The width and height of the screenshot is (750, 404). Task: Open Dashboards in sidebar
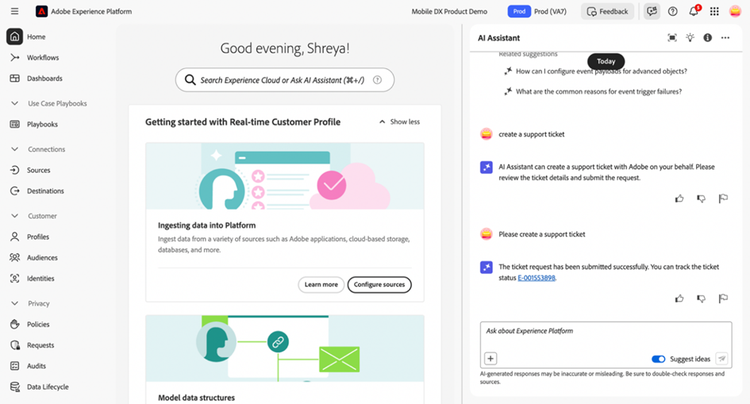[x=36, y=78]
